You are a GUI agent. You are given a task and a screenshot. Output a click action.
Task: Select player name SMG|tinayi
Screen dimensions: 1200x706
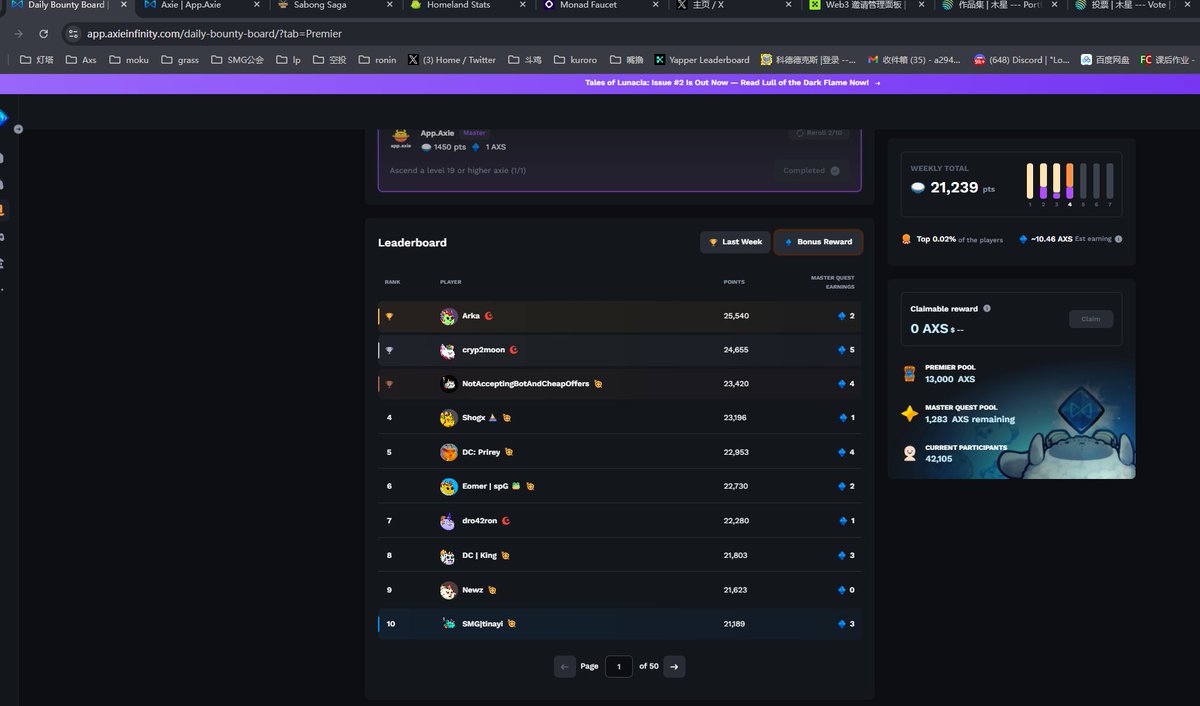coord(483,624)
